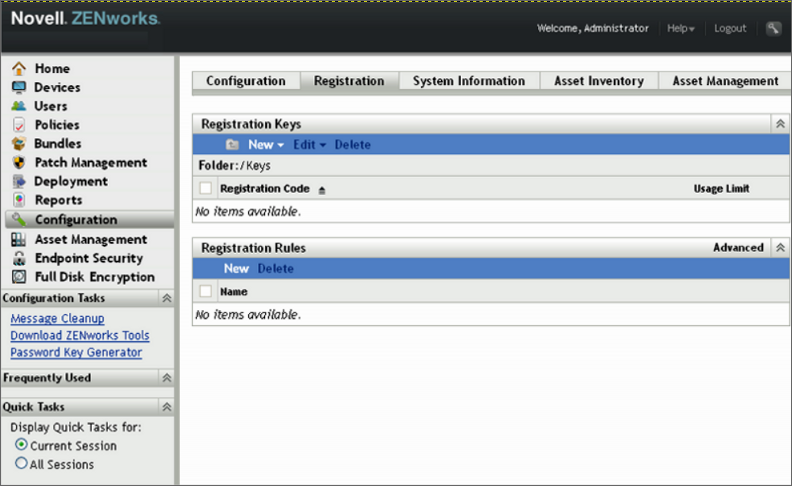The height and width of the screenshot is (486, 792).
Task: Click the Devices monitor icon
Action: tap(19, 87)
